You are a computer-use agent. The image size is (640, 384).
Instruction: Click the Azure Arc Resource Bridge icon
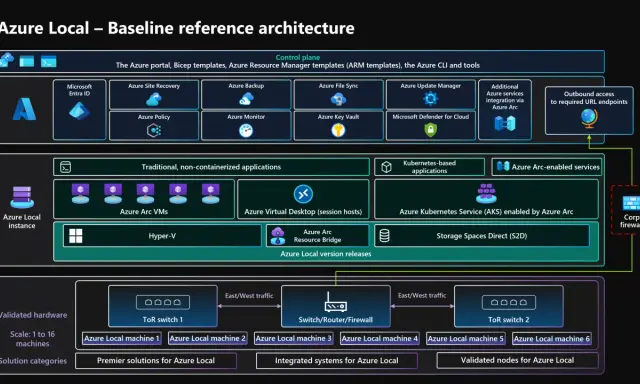(x=278, y=236)
